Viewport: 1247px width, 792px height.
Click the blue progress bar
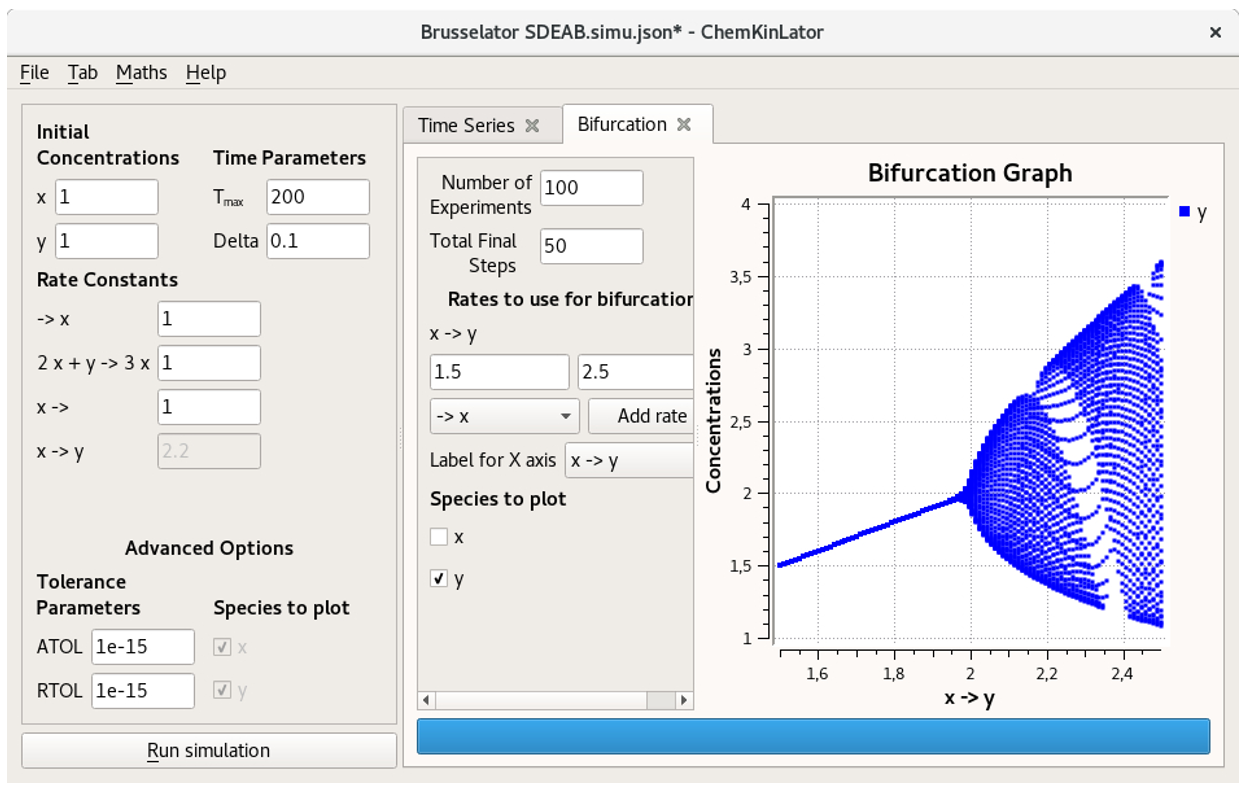pos(814,736)
